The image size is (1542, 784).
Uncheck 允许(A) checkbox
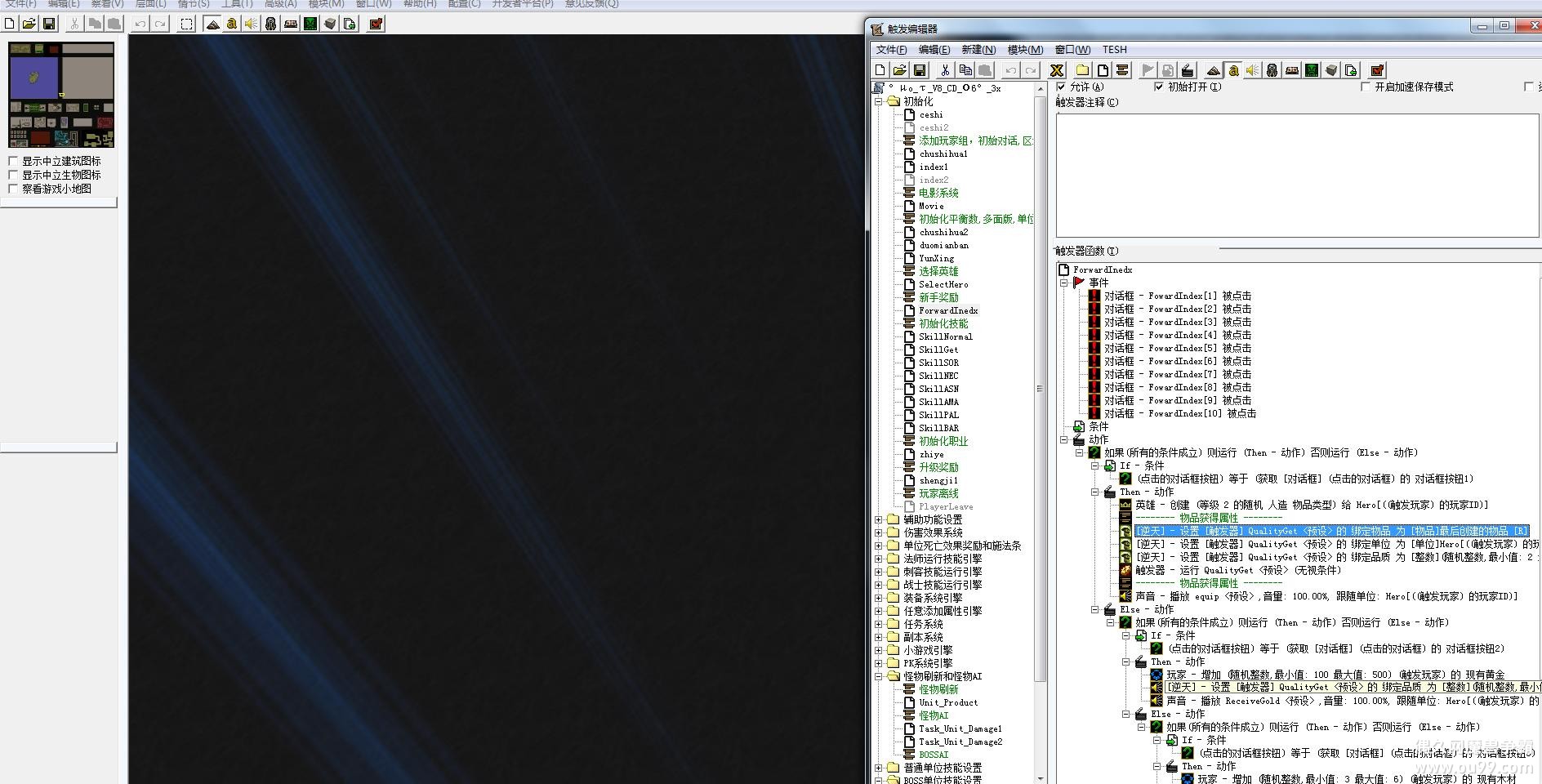[x=1061, y=87]
